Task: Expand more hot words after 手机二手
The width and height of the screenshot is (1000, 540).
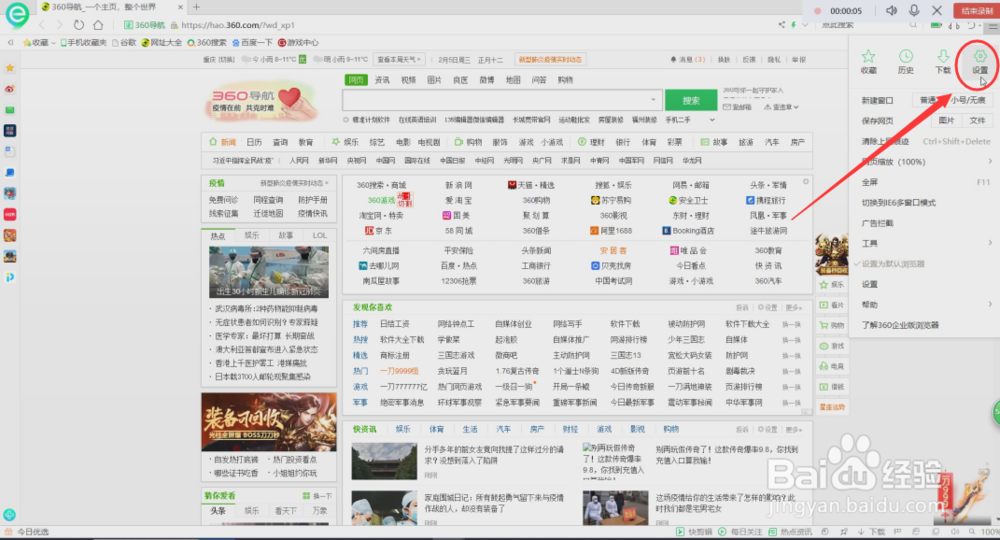Action: pyautogui.click(x=712, y=120)
